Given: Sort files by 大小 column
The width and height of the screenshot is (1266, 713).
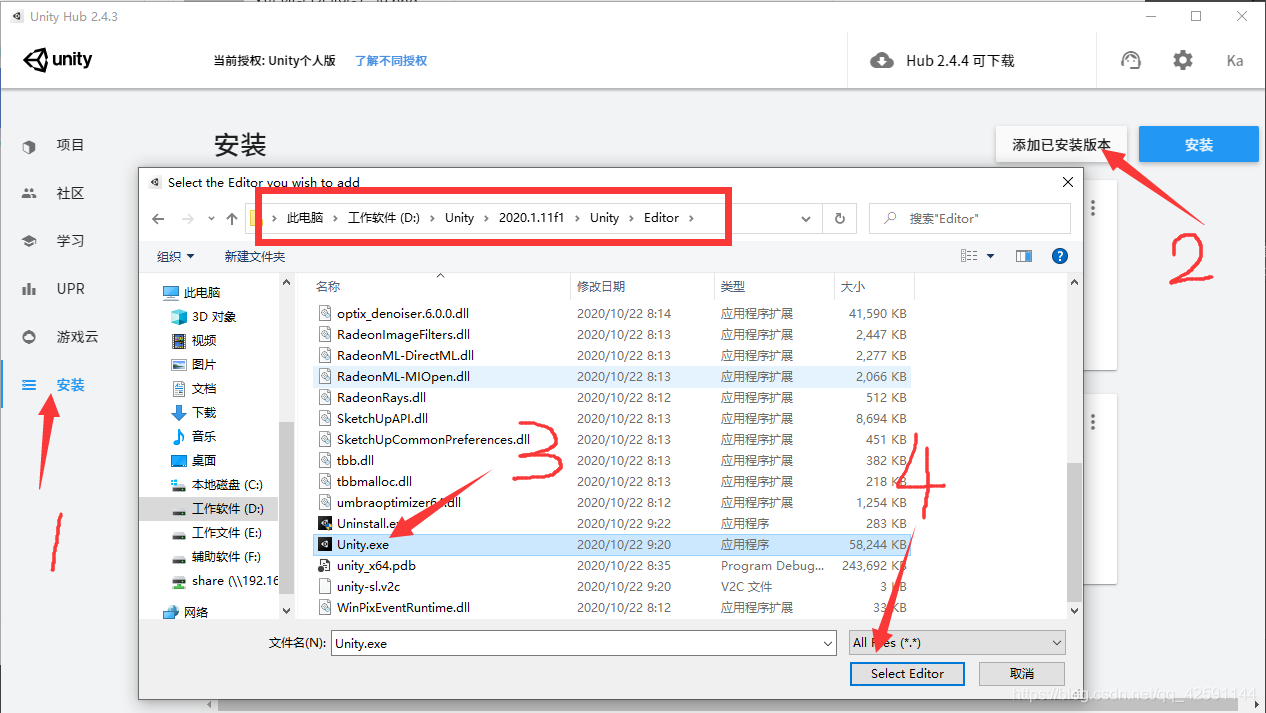Looking at the screenshot, I should (873, 286).
